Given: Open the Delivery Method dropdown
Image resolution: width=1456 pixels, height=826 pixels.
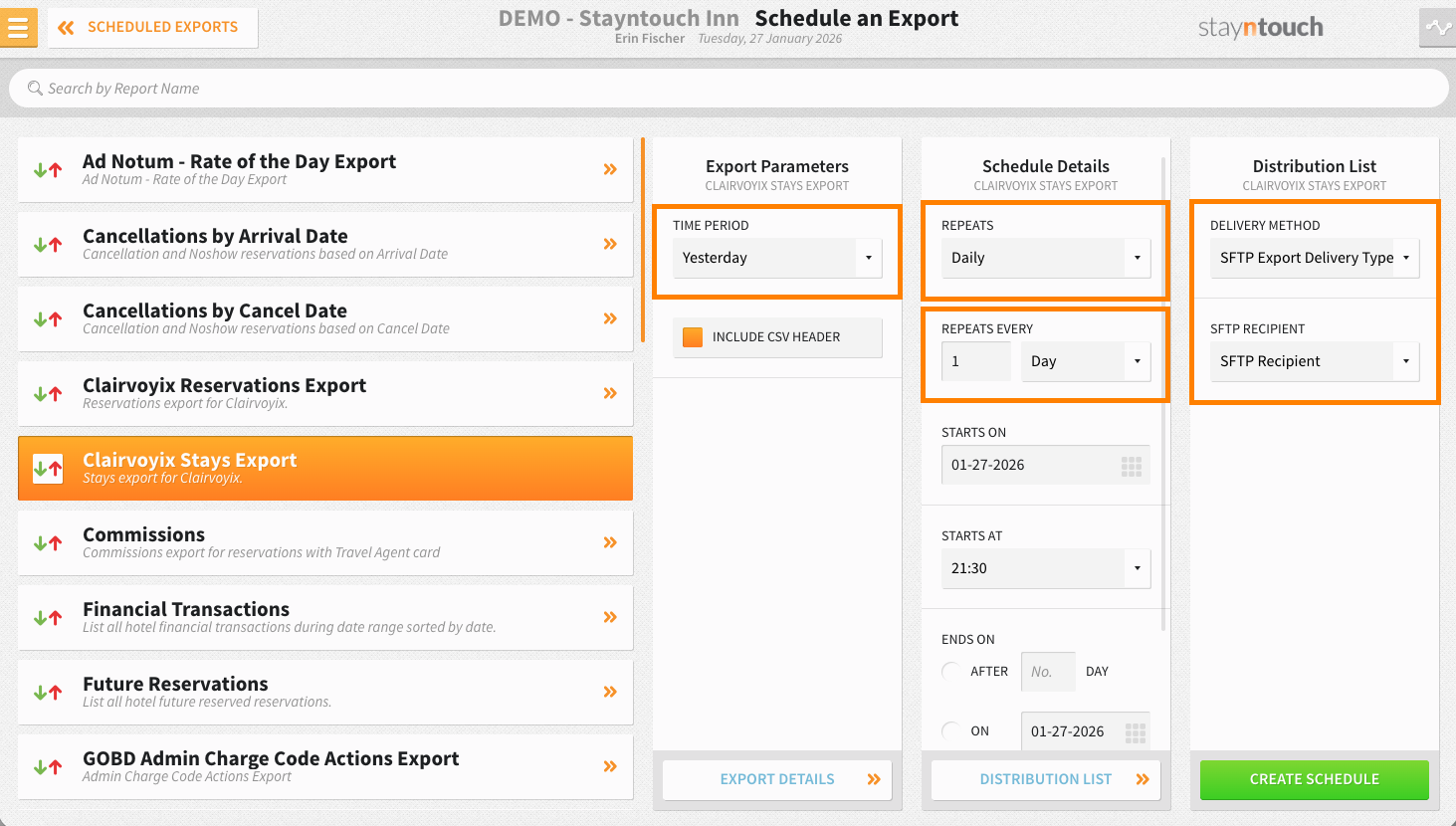Looking at the screenshot, I should click(1315, 258).
